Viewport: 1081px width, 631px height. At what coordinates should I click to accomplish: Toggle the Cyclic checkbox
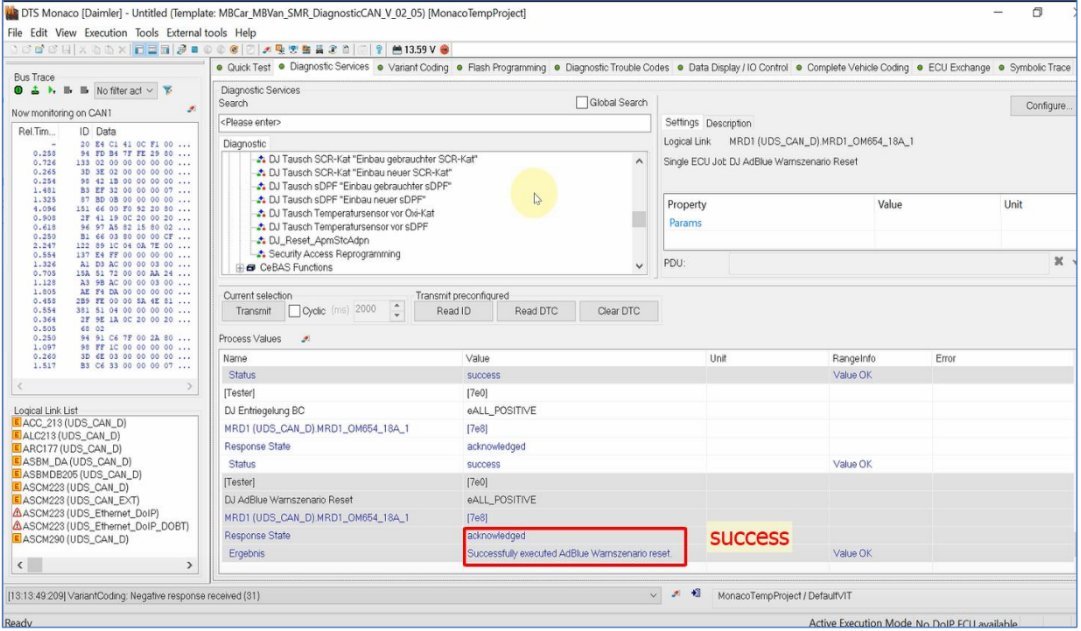tap(295, 311)
